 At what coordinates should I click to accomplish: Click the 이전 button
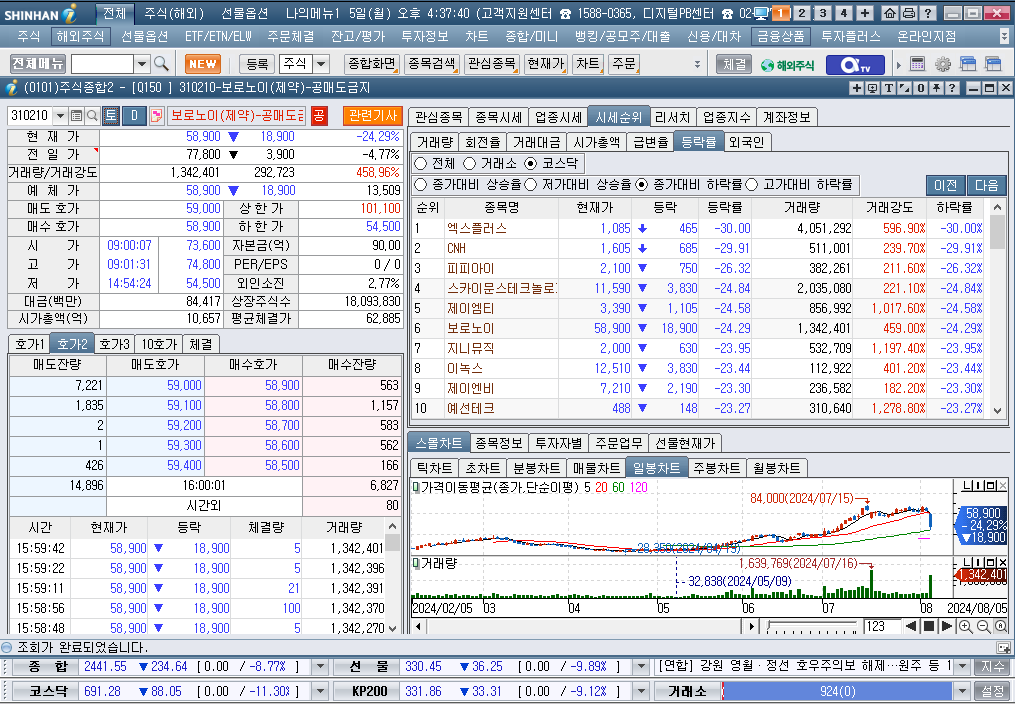click(945, 185)
